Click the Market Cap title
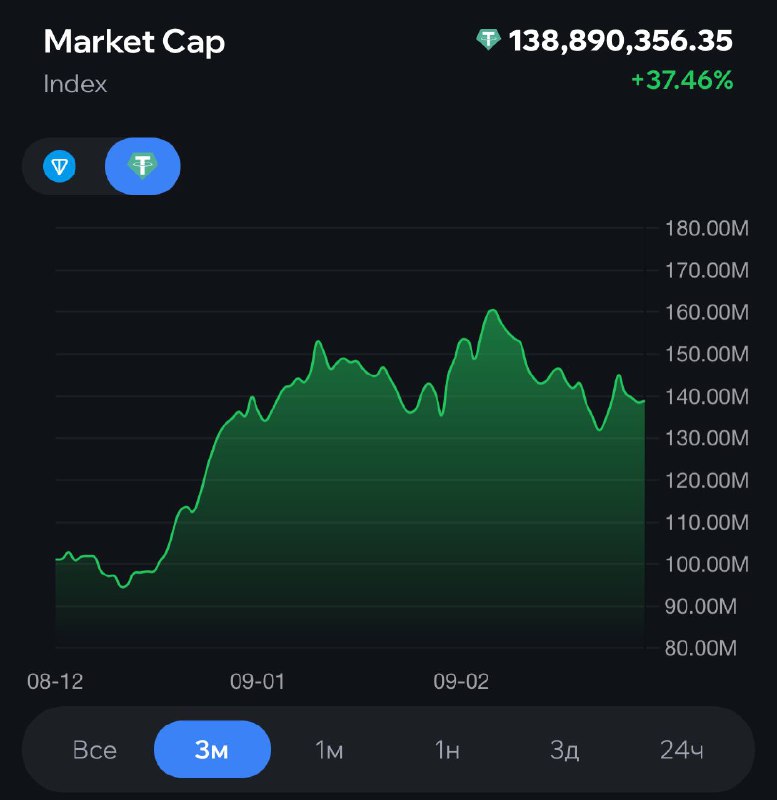 (x=134, y=42)
